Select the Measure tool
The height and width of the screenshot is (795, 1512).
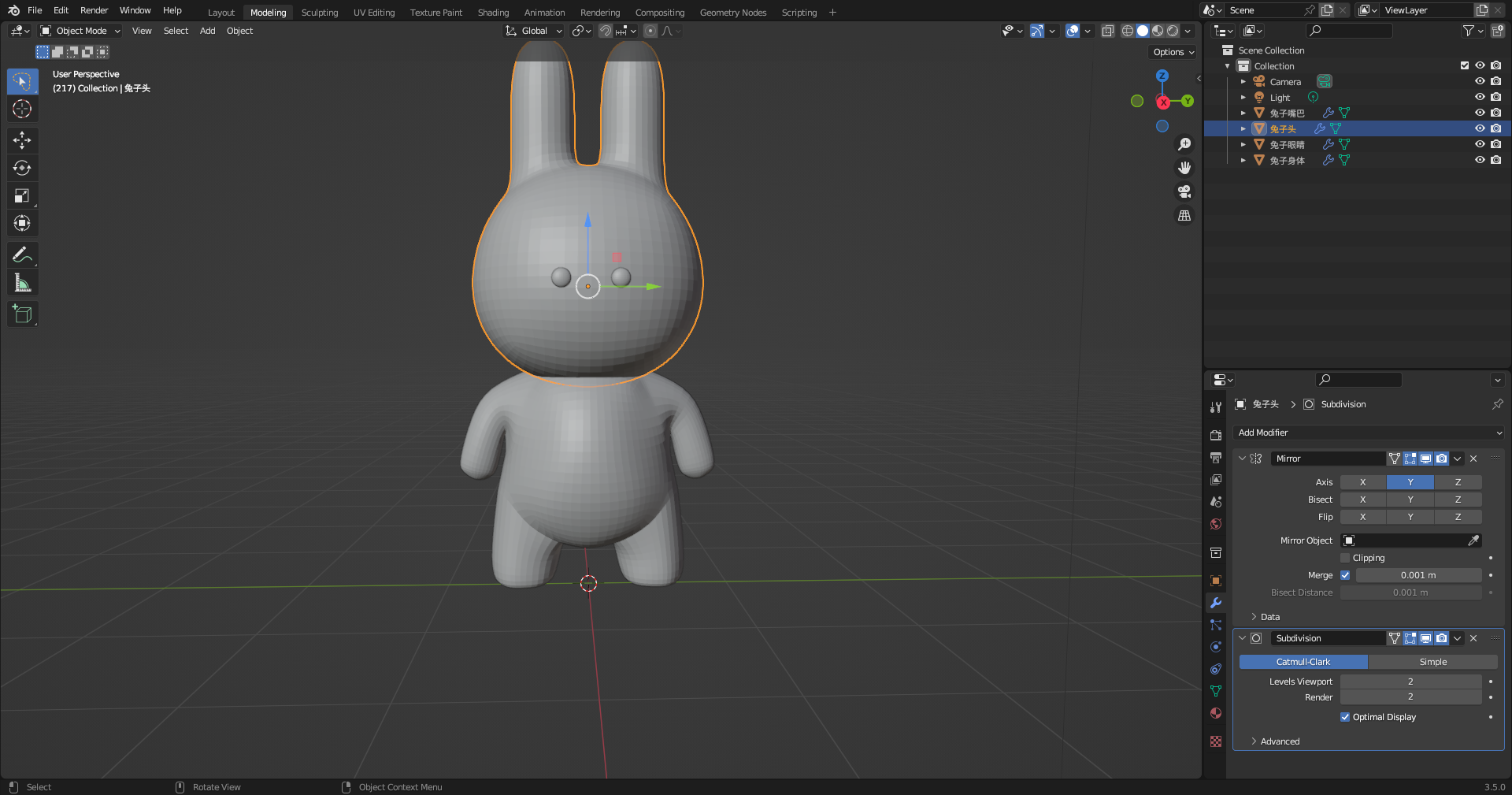[22, 282]
